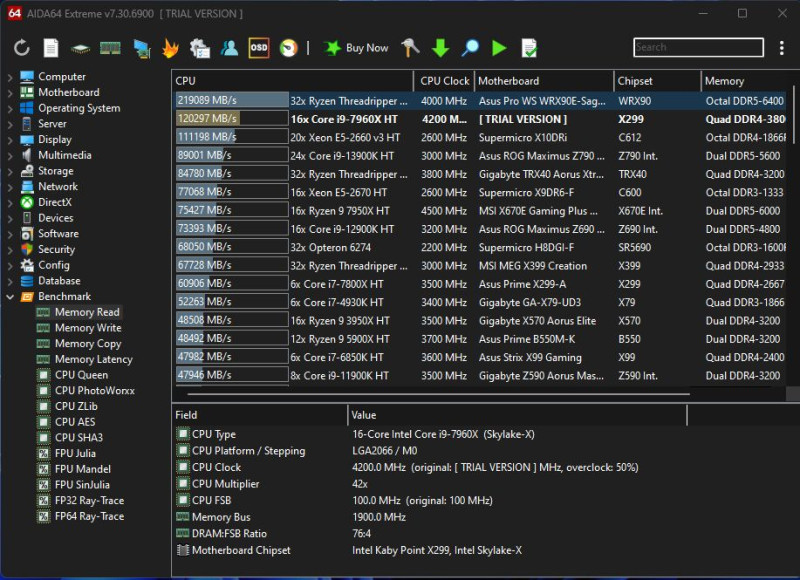Focus the Search input field
Screen dimensions: 800x580
[x=698, y=47]
